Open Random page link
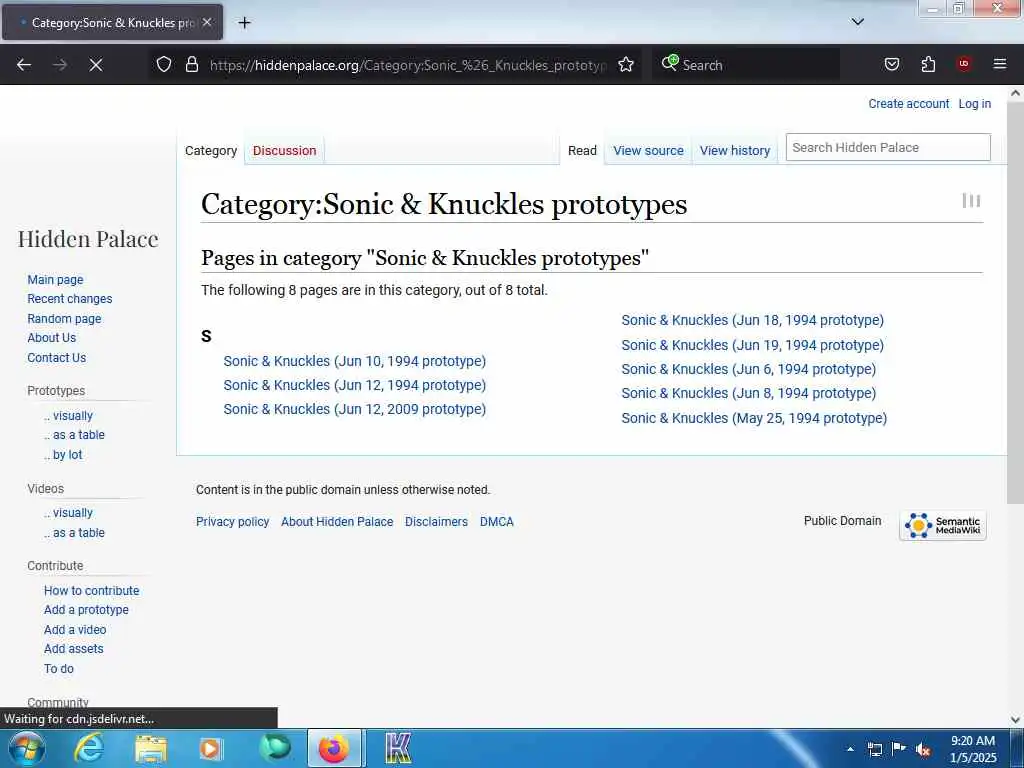 64,319
